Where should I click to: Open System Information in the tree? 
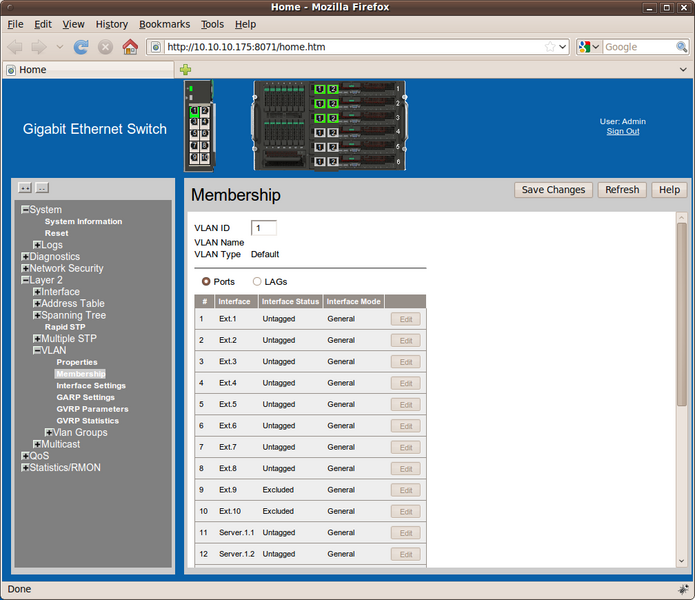point(83,221)
